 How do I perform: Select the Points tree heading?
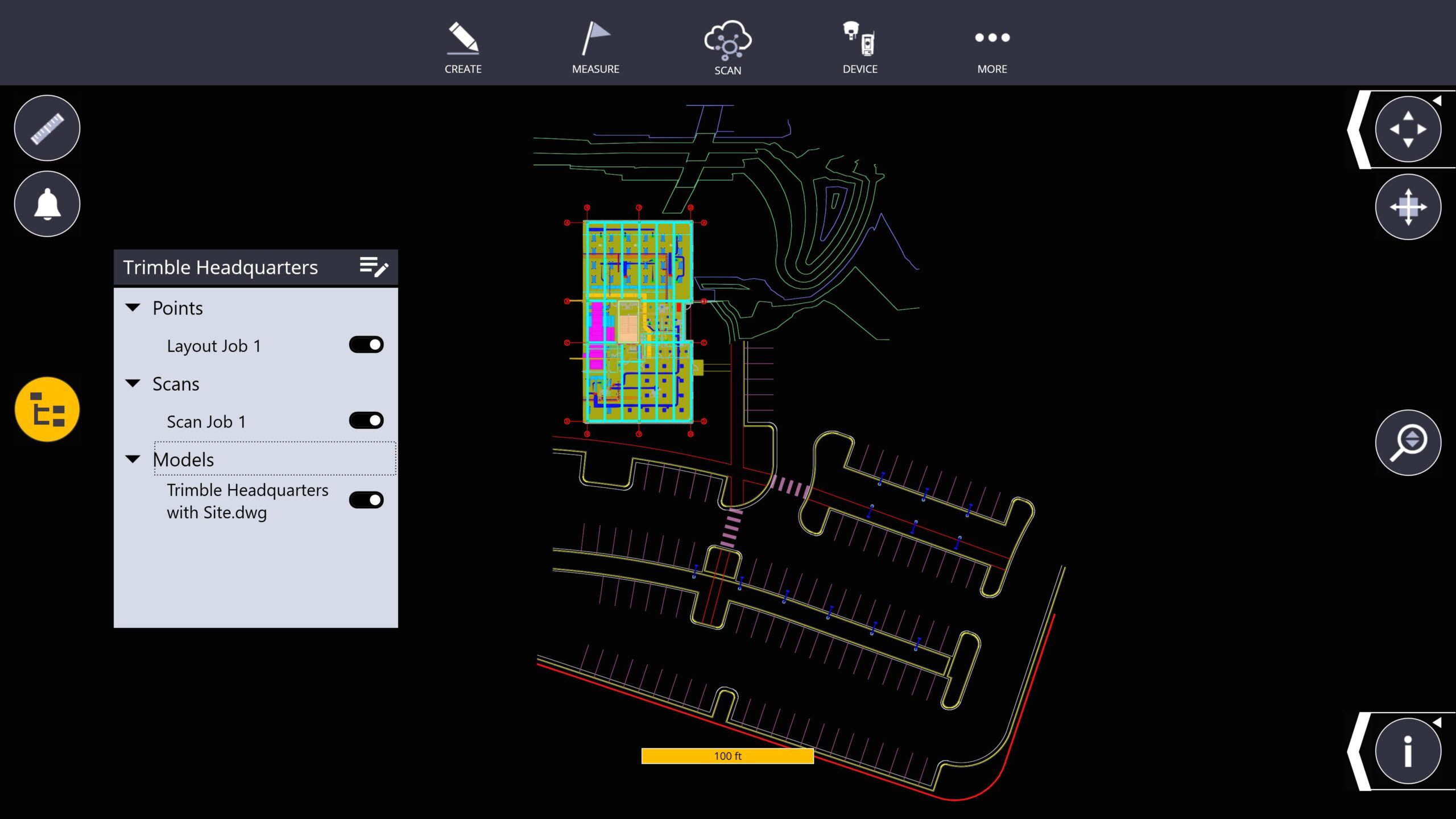[x=177, y=308]
